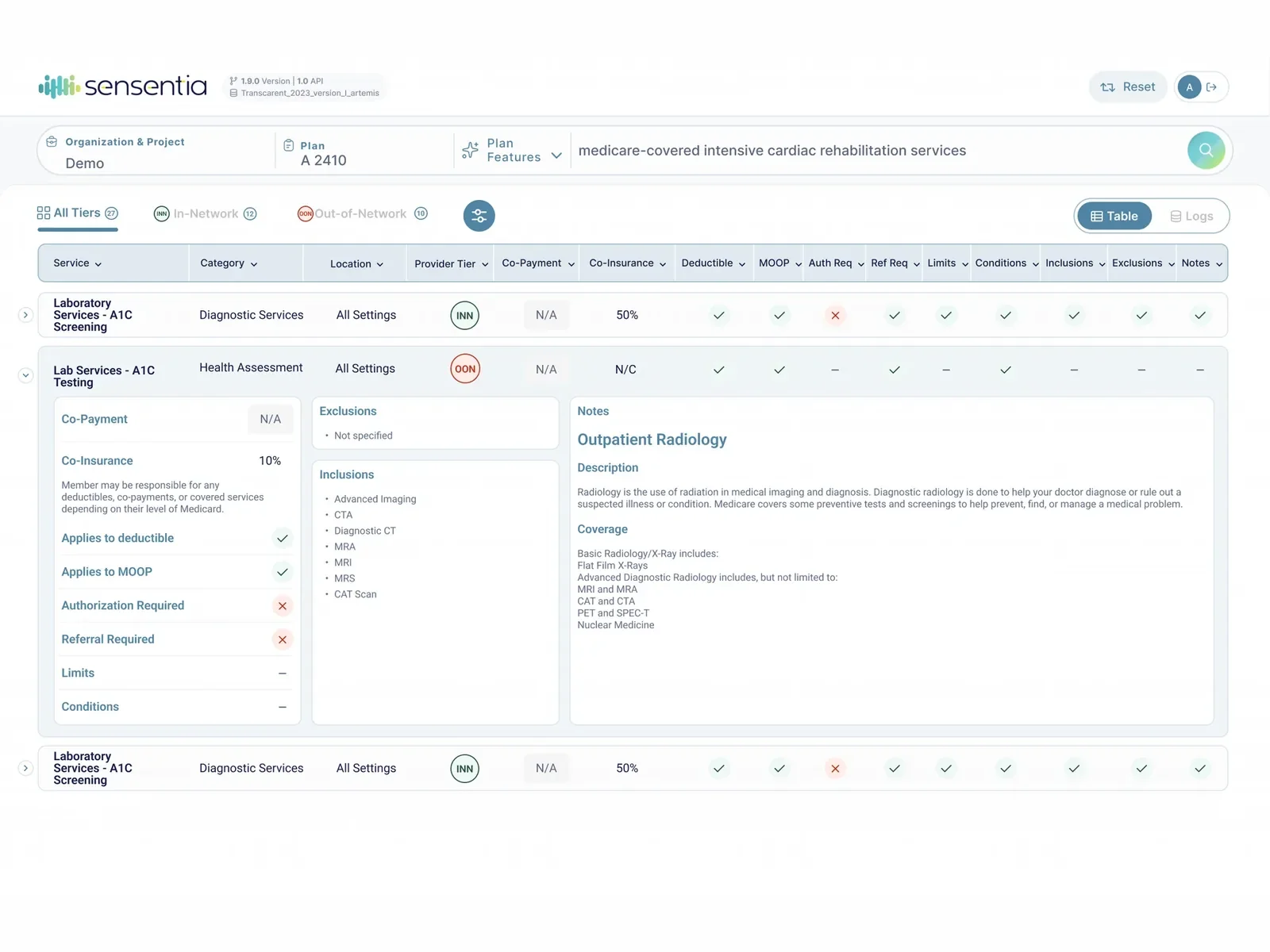1270x952 pixels.
Task: Select the Out-of-Network tab
Action: coord(363,214)
